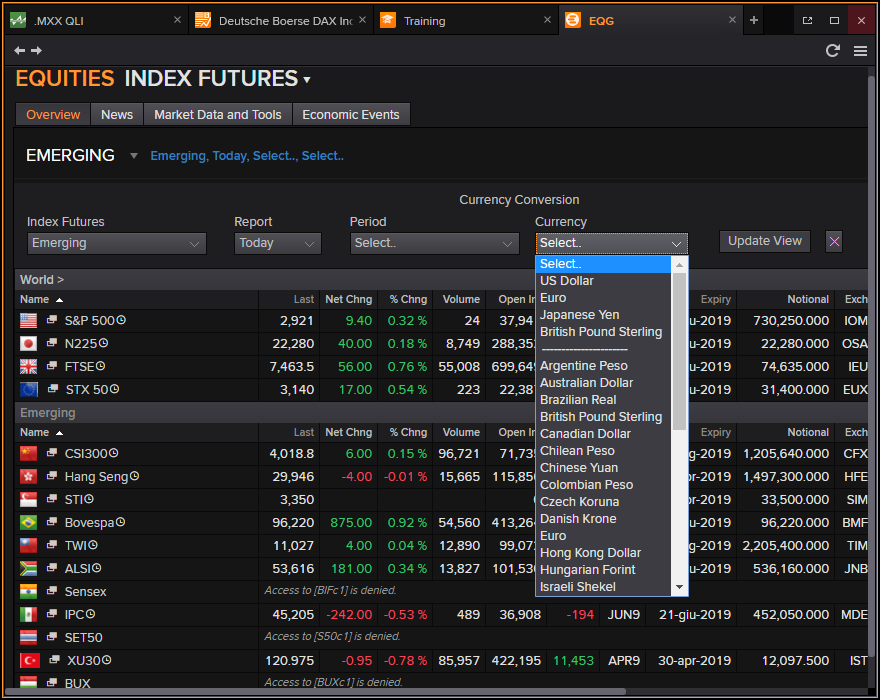
Task: Open the Economic Events tab
Action: [x=351, y=115]
